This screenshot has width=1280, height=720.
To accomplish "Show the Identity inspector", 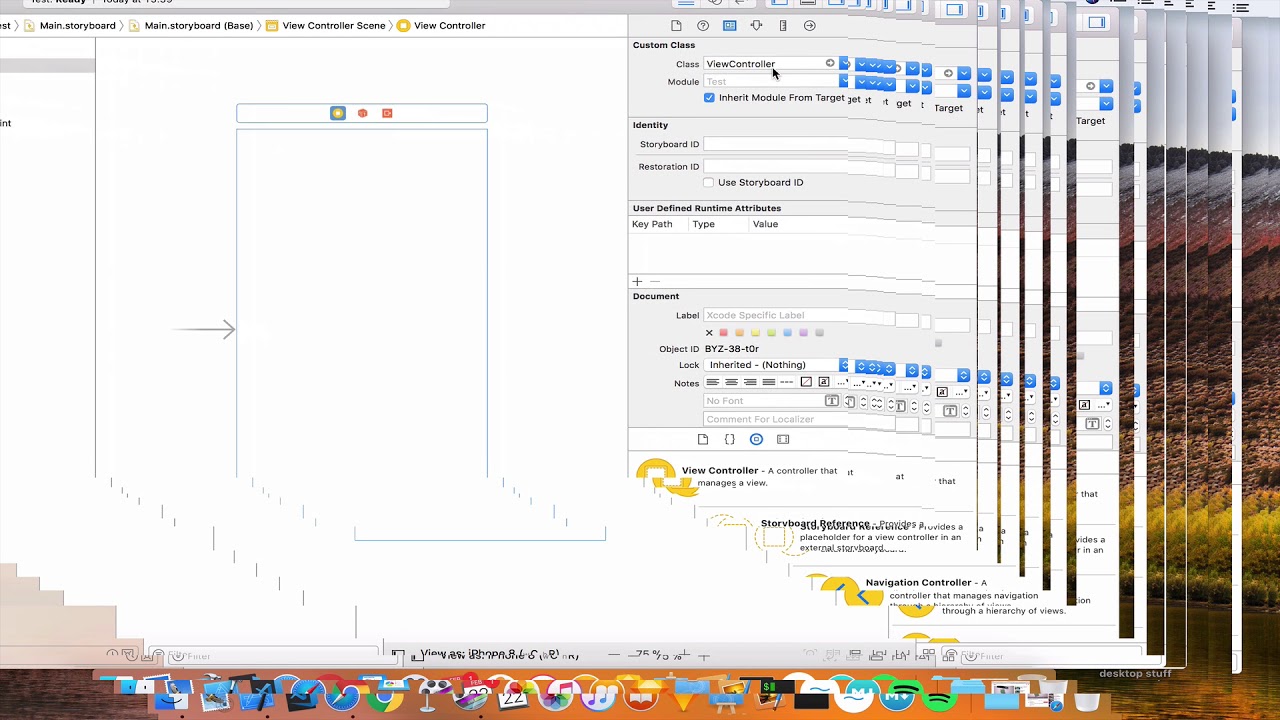I will pyautogui.click(x=730, y=26).
